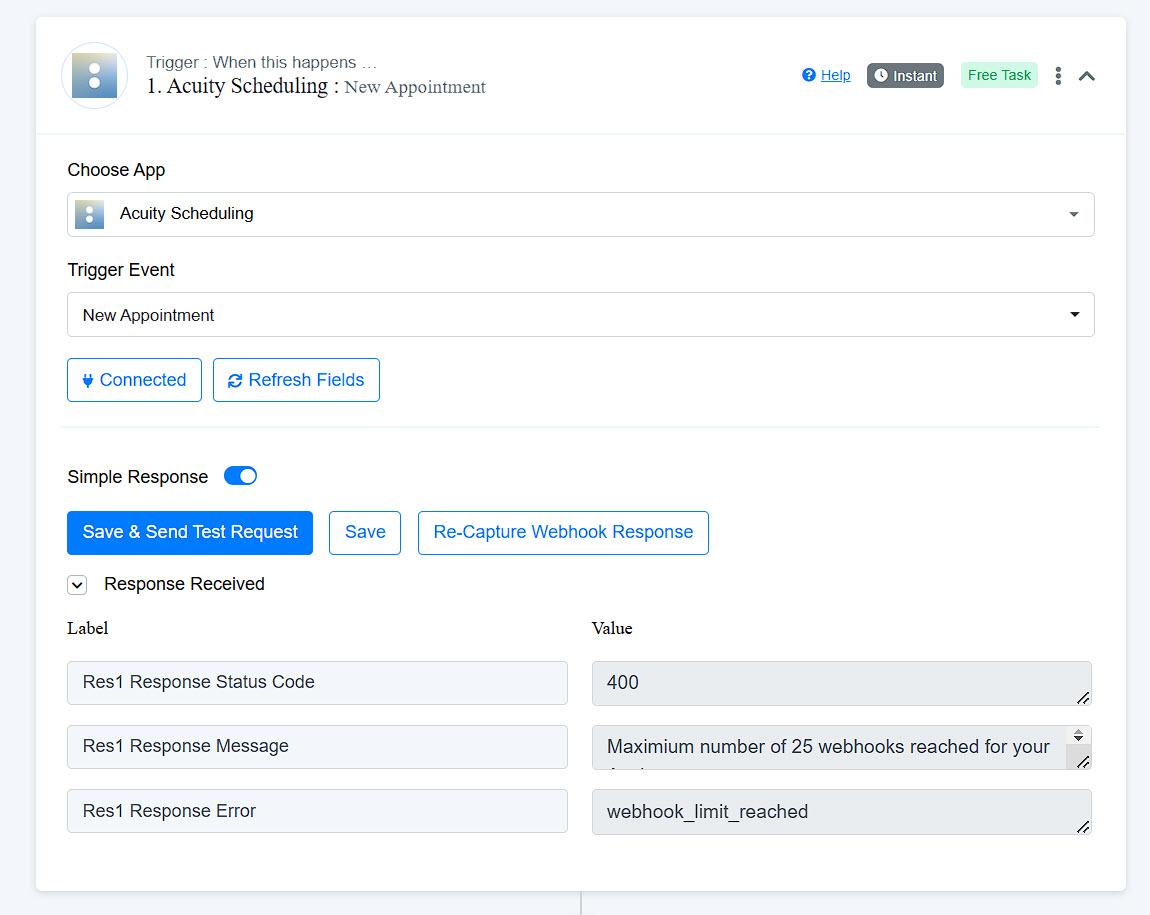
Task: Click the Instant badge
Action: 905,76
